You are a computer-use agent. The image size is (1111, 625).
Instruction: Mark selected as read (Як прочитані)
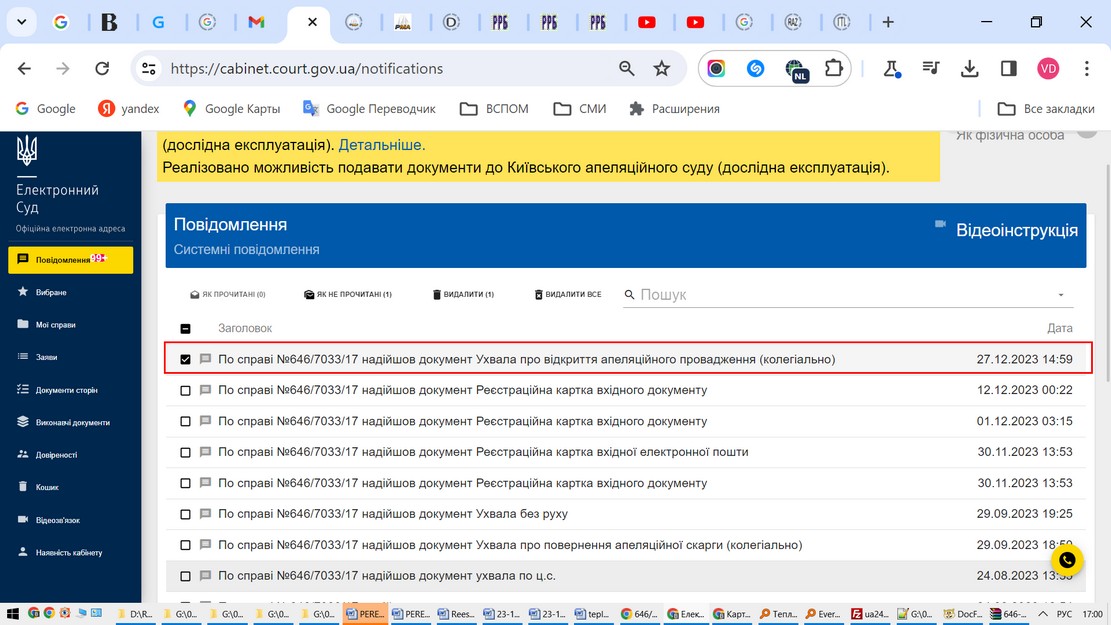(x=227, y=294)
